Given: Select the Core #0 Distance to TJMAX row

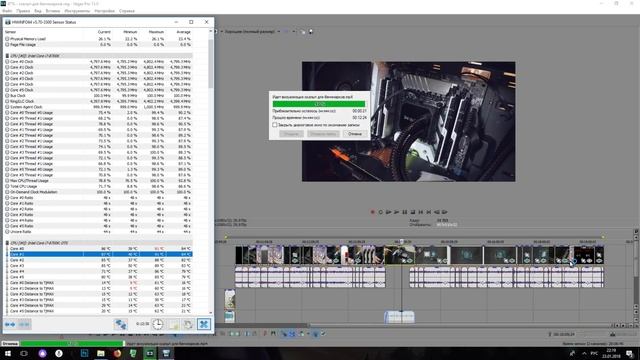Looking at the screenshot, I should [x=98, y=282].
